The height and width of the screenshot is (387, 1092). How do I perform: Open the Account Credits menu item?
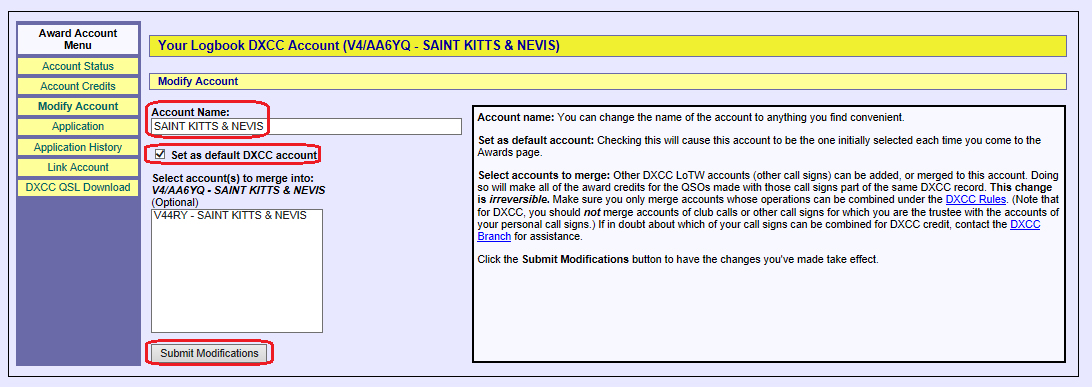[x=78, y=86]
